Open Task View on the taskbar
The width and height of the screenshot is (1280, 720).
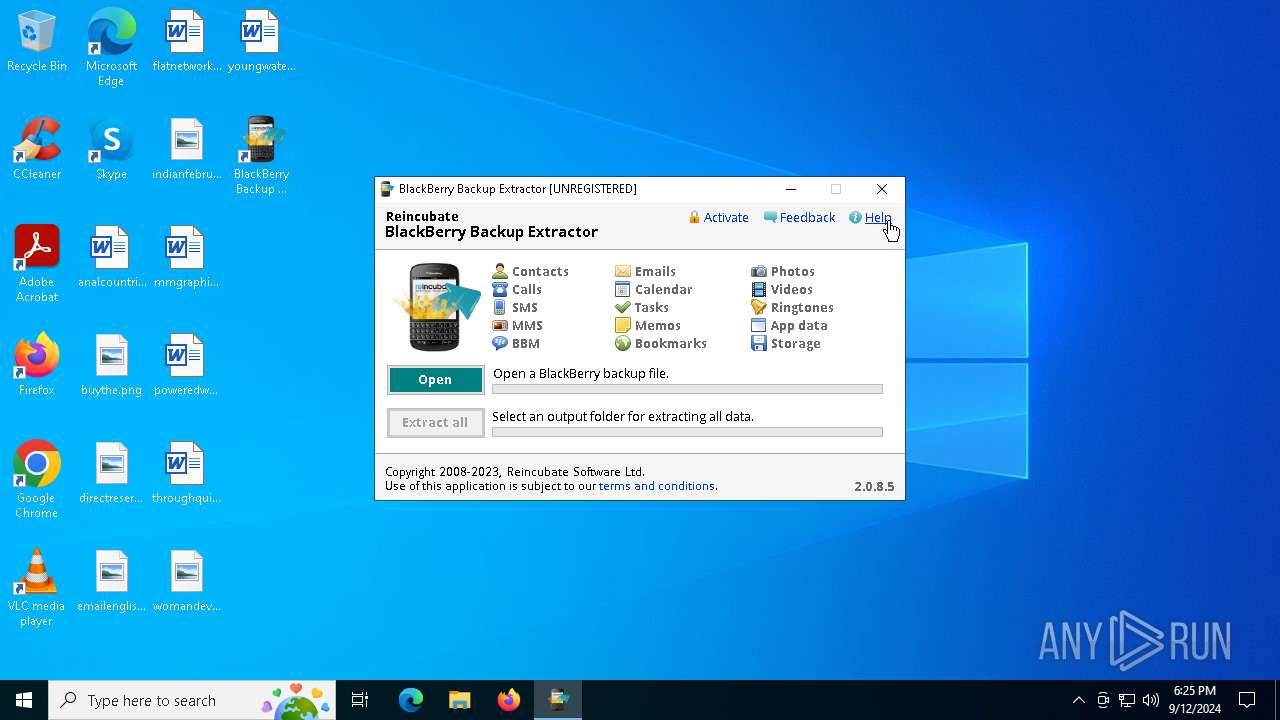tap(360, 700)
